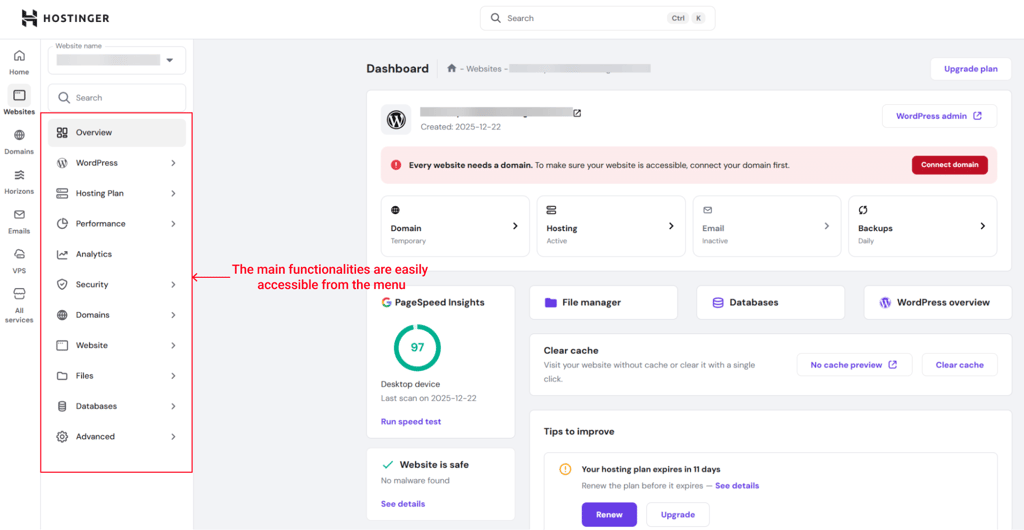Open the Website name dropdown

click(117, 60)
